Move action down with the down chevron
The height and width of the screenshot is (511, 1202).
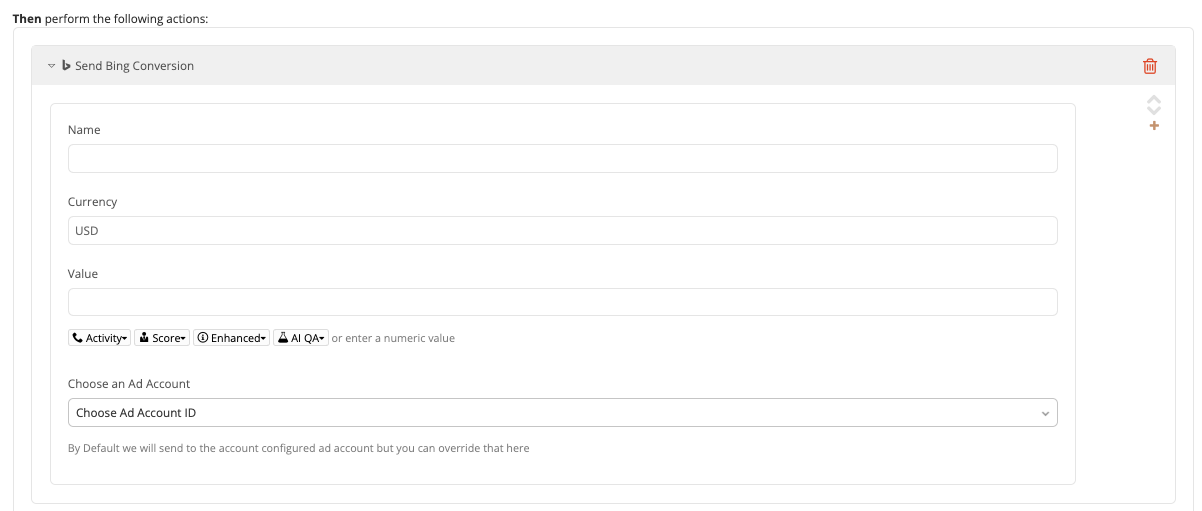1154,110
